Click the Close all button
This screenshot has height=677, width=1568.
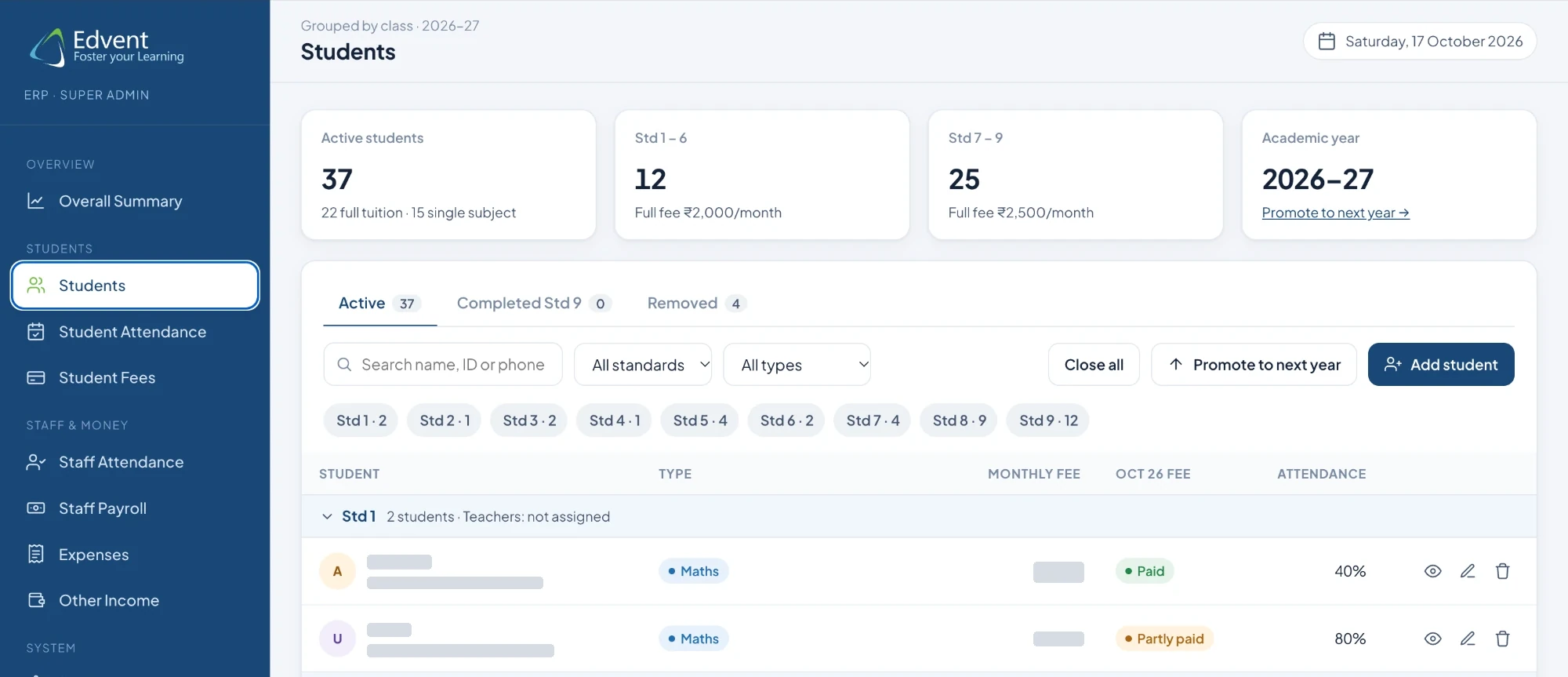pos(1094,365)
